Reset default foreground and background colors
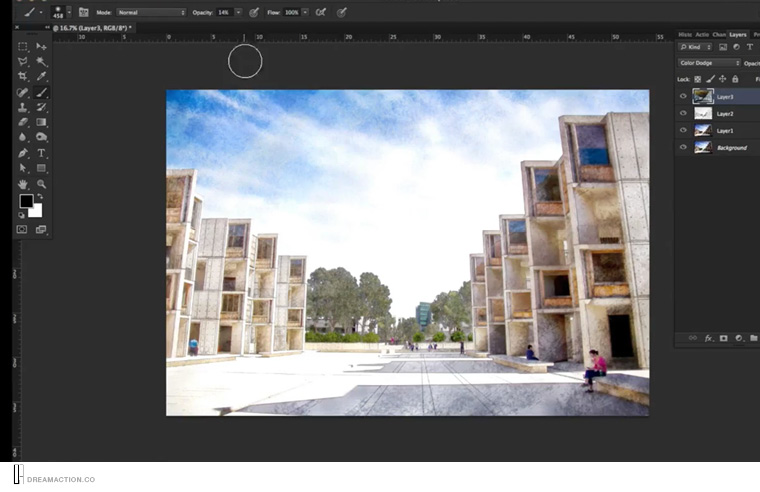 (21, 215)
